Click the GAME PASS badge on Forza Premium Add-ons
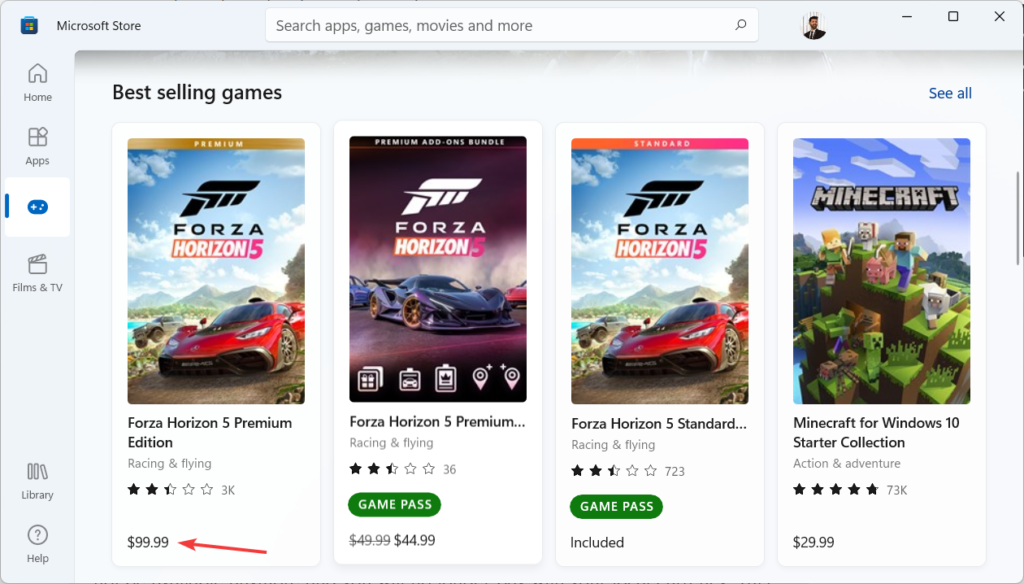The height and width of the screenshot is (584, 1024). pyautogui.click(x=394, y=504)
